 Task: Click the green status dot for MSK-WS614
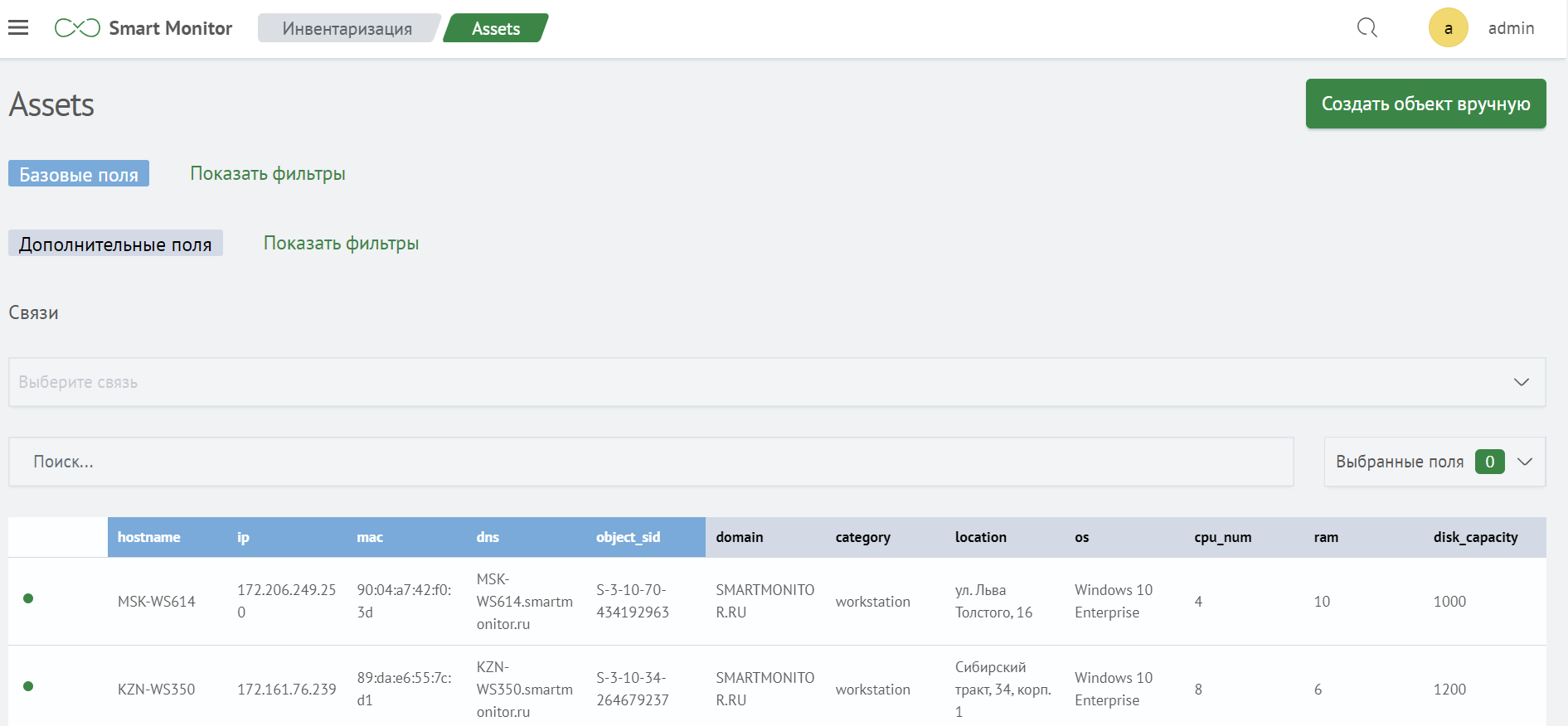click(28, 598)
